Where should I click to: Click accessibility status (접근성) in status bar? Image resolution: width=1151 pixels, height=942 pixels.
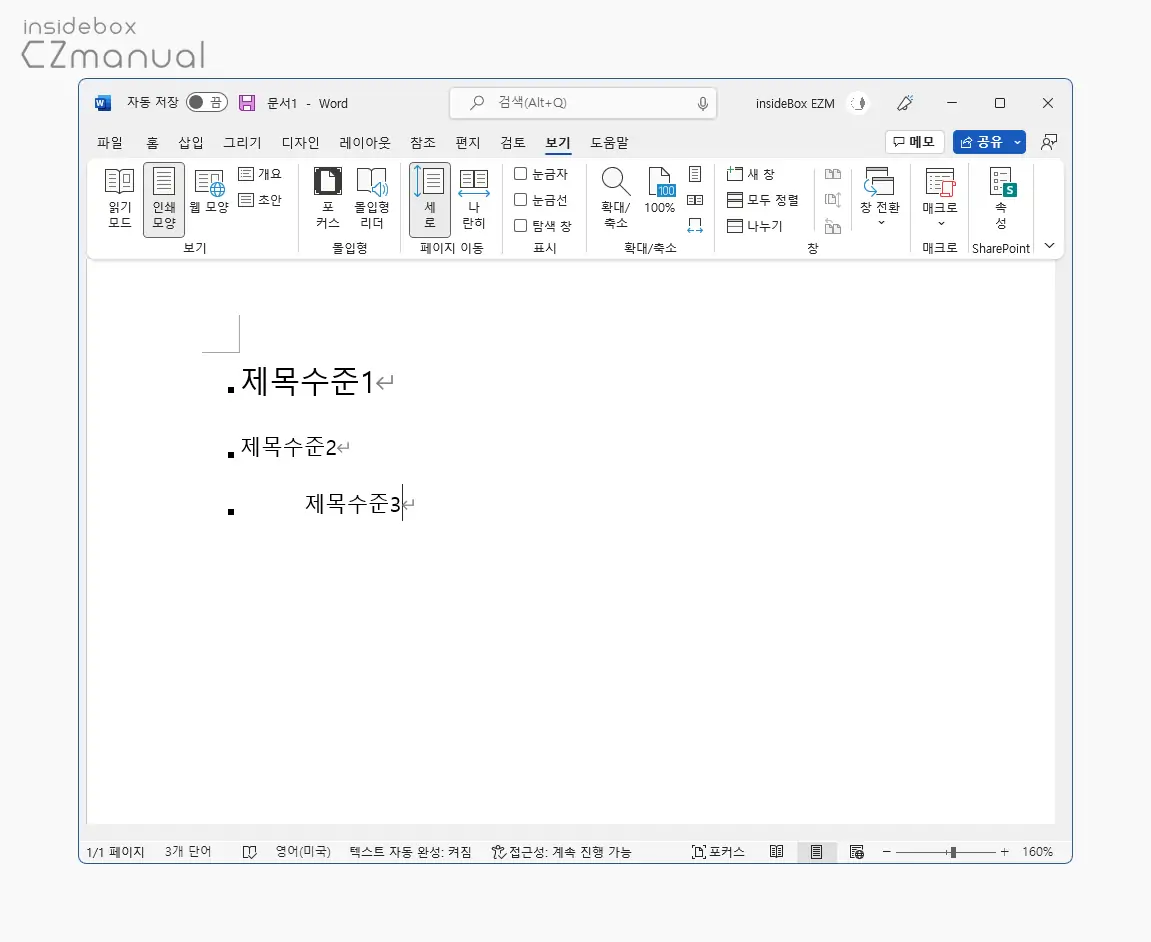pos(562,852)
